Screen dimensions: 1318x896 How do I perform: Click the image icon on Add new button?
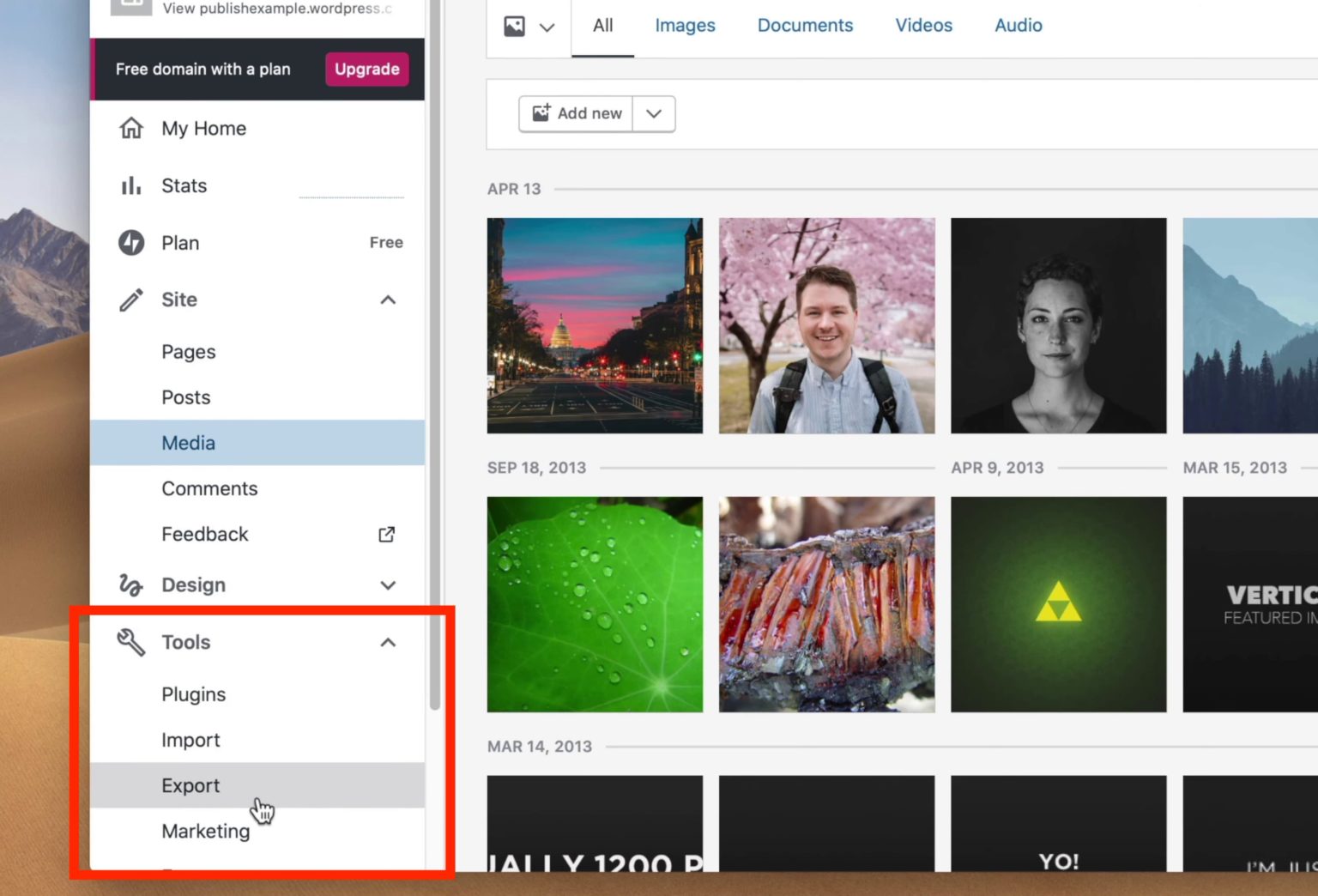(540, 112)
